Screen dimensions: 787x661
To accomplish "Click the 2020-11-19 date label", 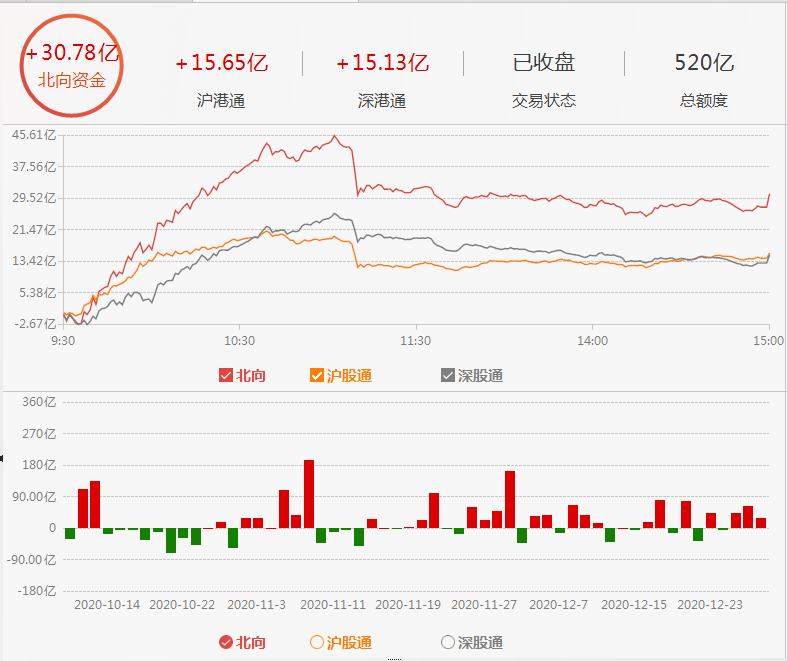I will click(408, 605).
